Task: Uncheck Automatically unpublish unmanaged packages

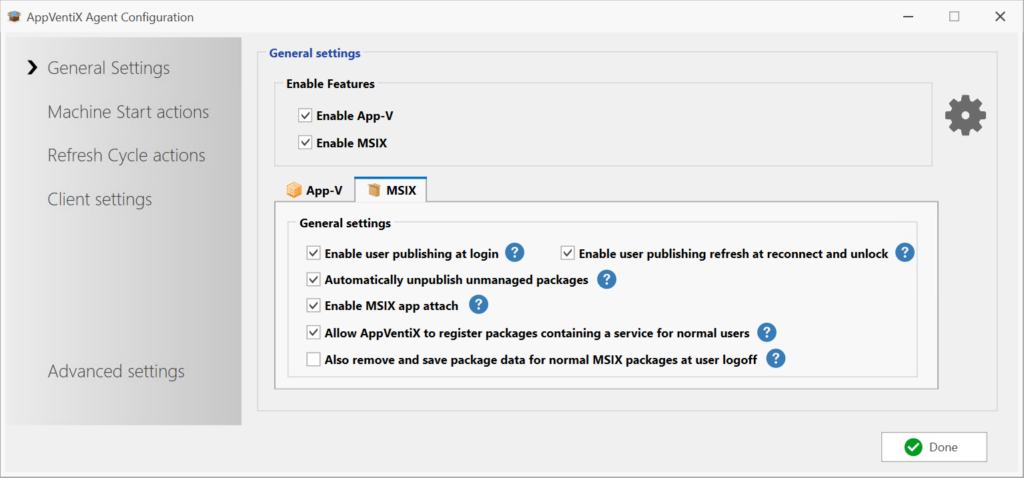Action: pos(314,280)
